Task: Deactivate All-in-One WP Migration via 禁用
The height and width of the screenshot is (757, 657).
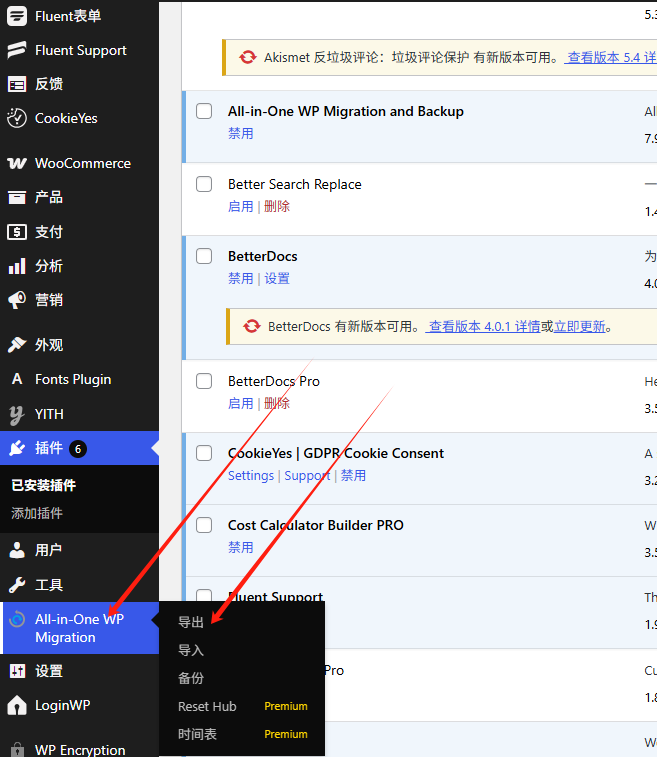Action: [x=240, y=133]
